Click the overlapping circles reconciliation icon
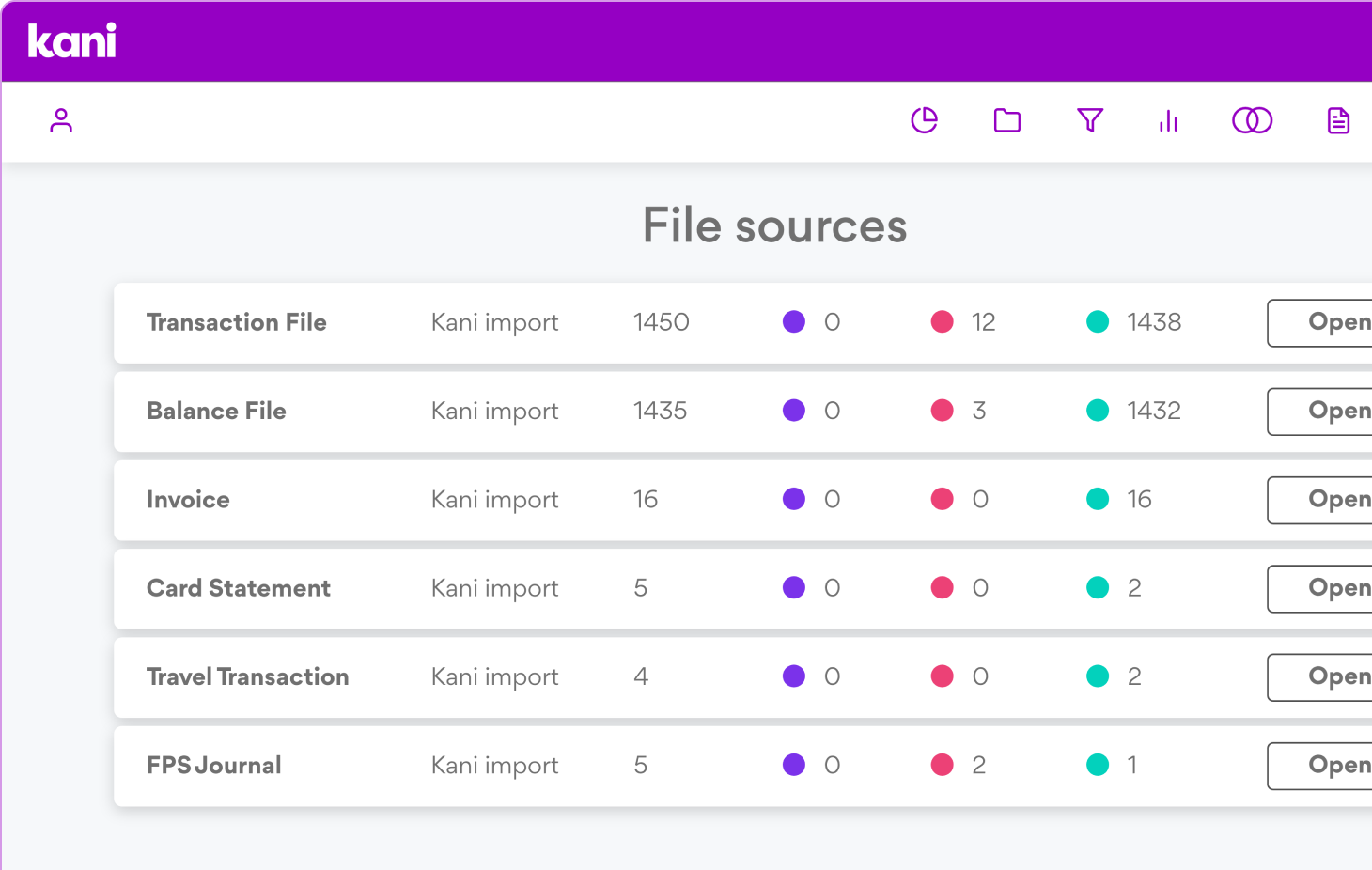The height and width of the screenshot is (870, 1372). (1252, 120)
